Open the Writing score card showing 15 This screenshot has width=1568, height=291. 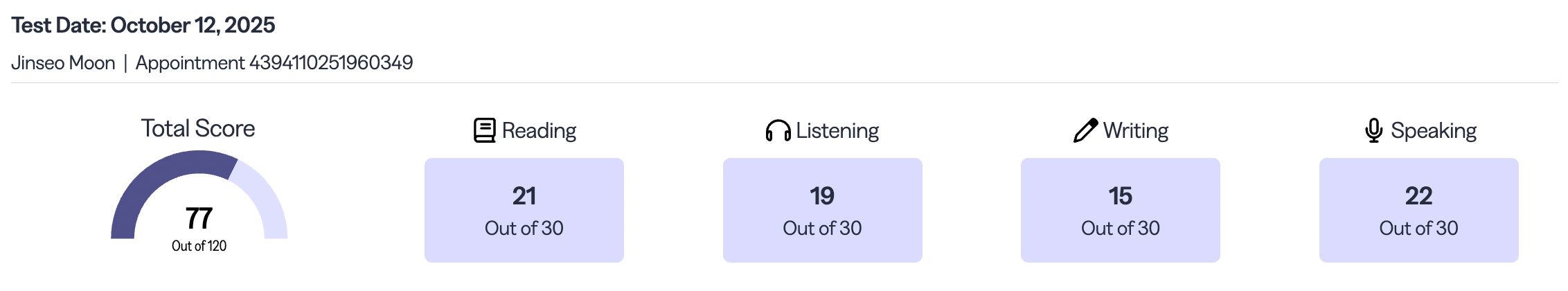click(1120, 210)
